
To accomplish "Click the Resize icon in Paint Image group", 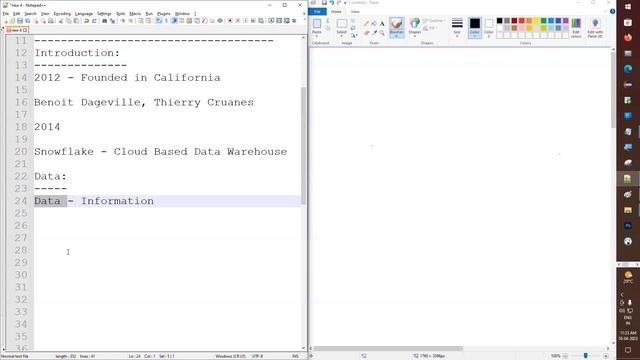I will tap(353, 28).
